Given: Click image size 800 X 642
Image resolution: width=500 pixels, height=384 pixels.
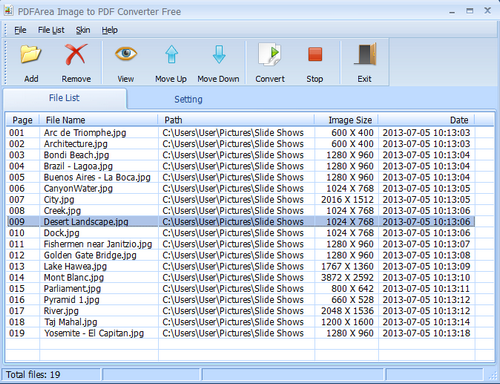Looking at the screenshot, I should coord(353,289).
